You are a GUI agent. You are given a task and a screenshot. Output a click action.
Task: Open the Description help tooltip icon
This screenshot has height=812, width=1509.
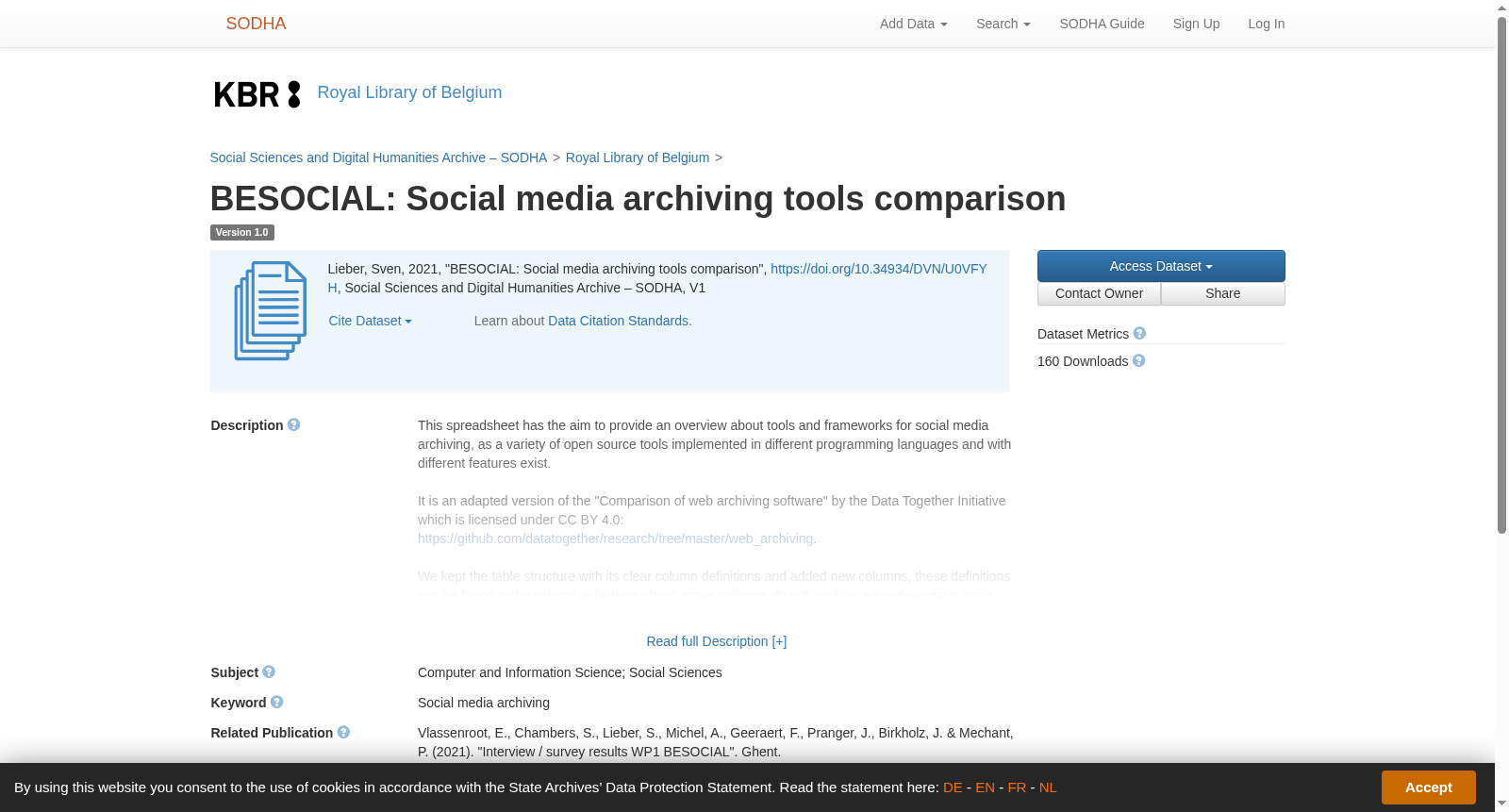click(x=293, y=425)
